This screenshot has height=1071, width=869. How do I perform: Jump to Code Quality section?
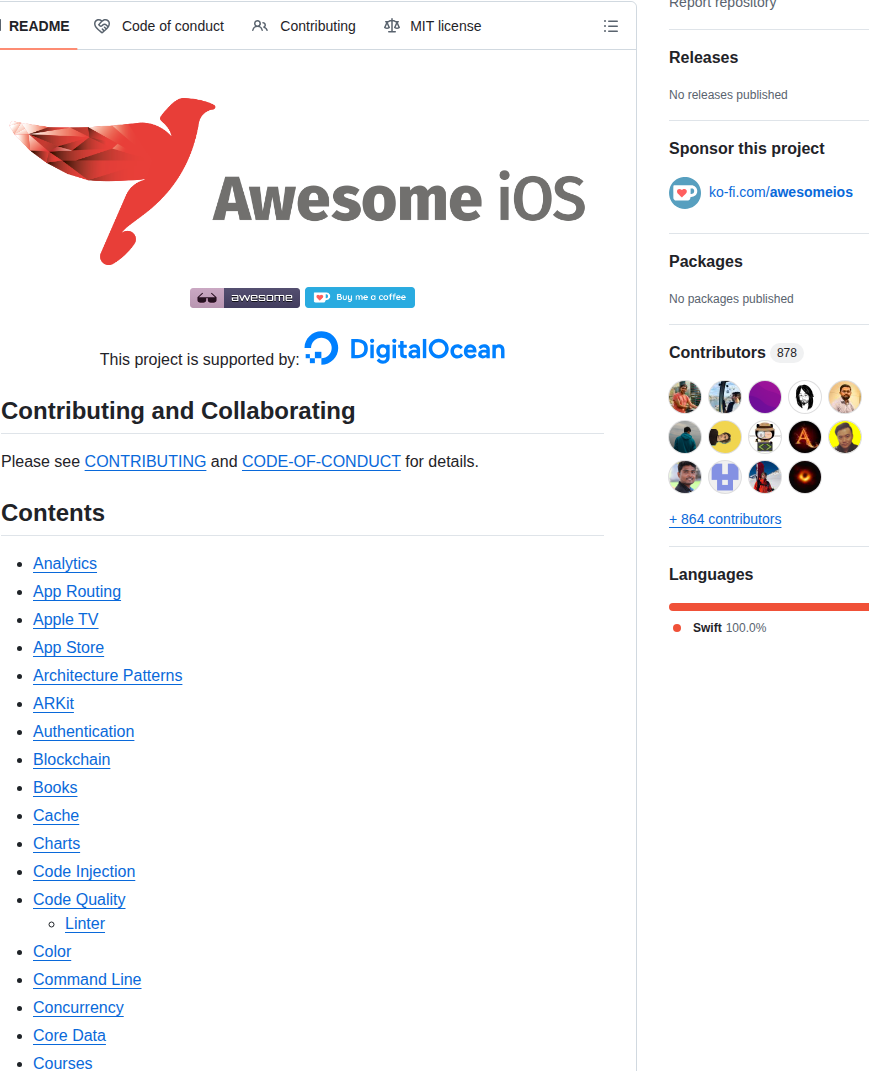click(79, 900)
